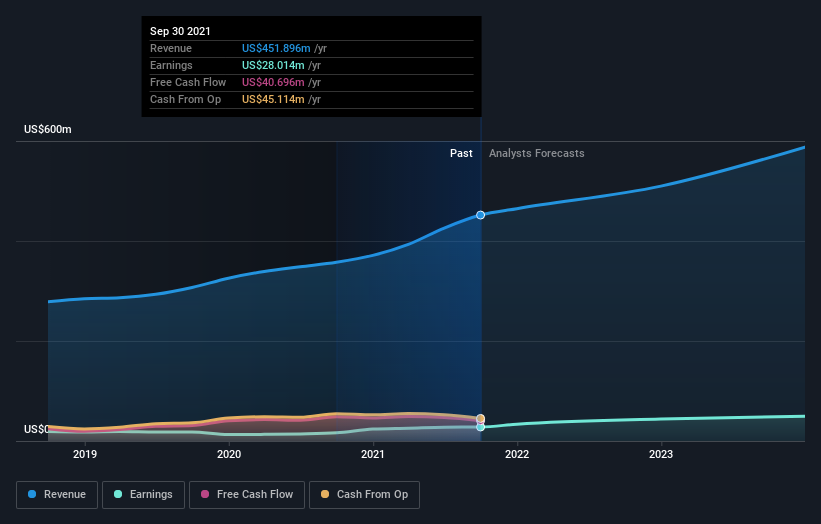Click the US$0 y-axis label
The image size is (821, 524).
[x=36, y=429]
